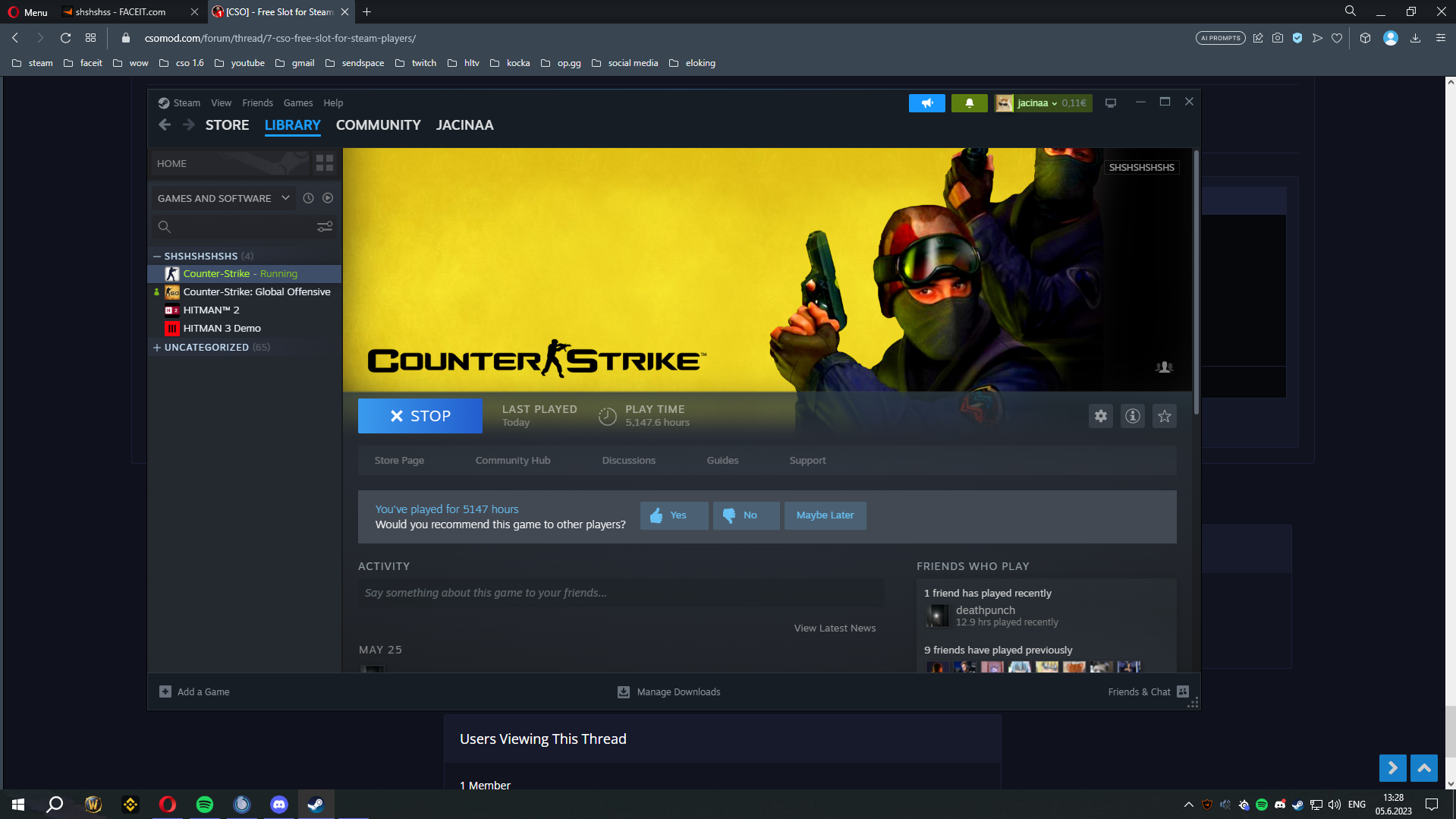Open the Store Page link
This screenshot has width=1456, height=819.
(399, 461)
